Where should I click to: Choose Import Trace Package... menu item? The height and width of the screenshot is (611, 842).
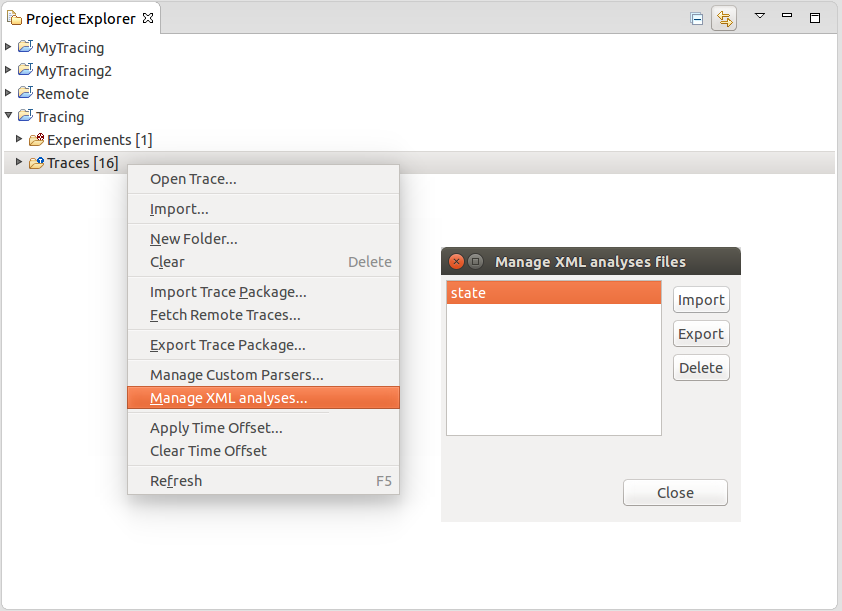tap(228, 292)
